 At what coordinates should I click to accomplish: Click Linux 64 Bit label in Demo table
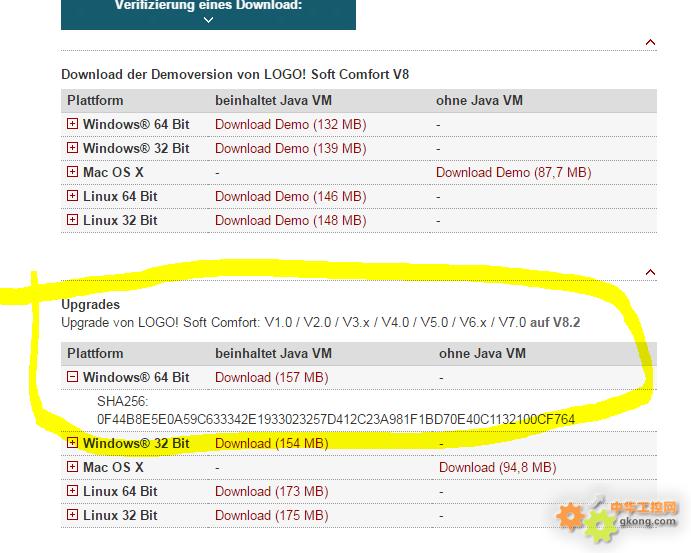pos(120,197)
